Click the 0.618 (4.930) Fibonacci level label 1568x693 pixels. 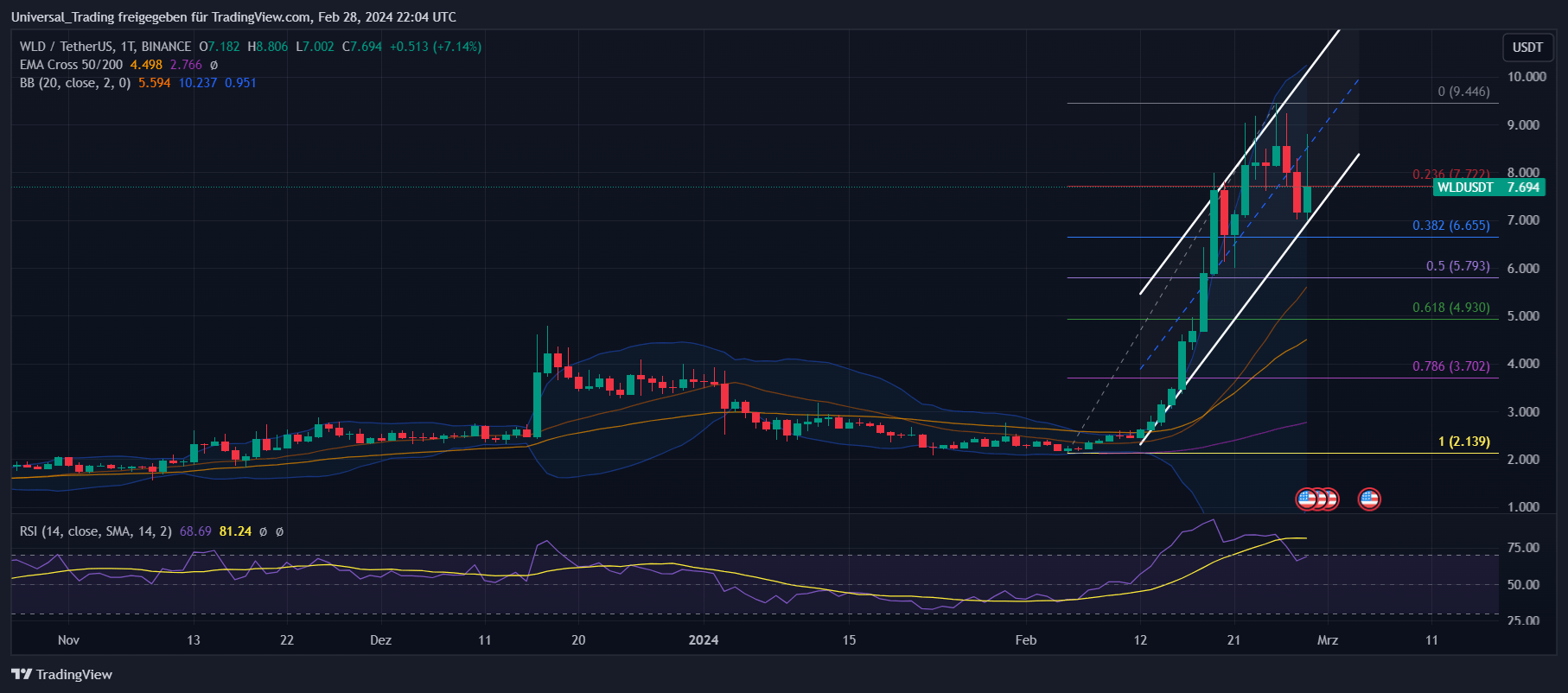pos(1450,308)
